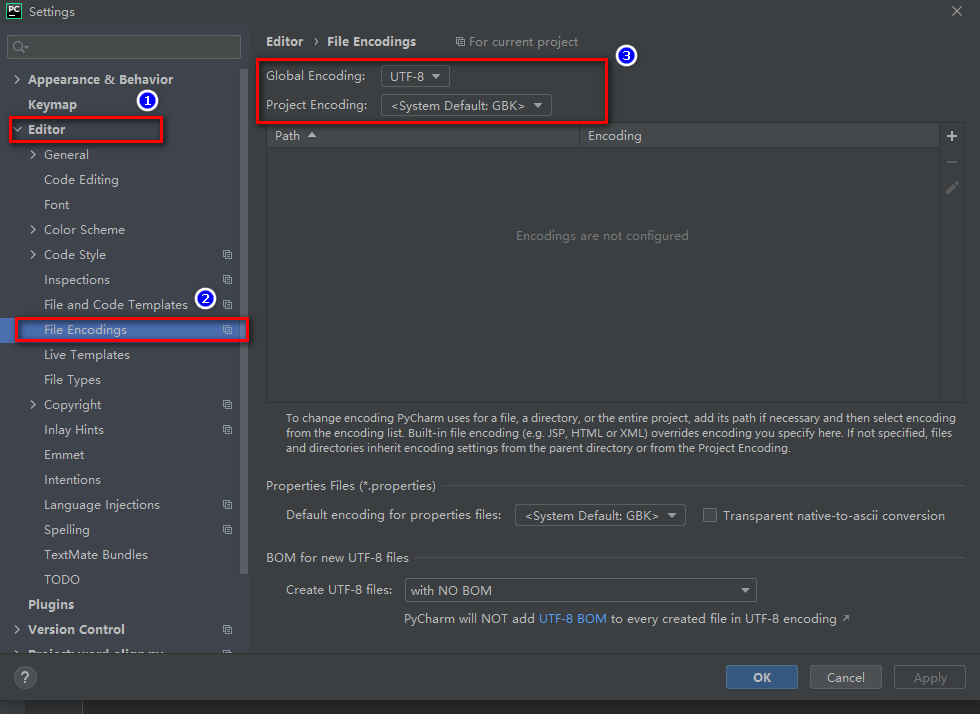Click the project icon beside Copyright

point(228,405)
